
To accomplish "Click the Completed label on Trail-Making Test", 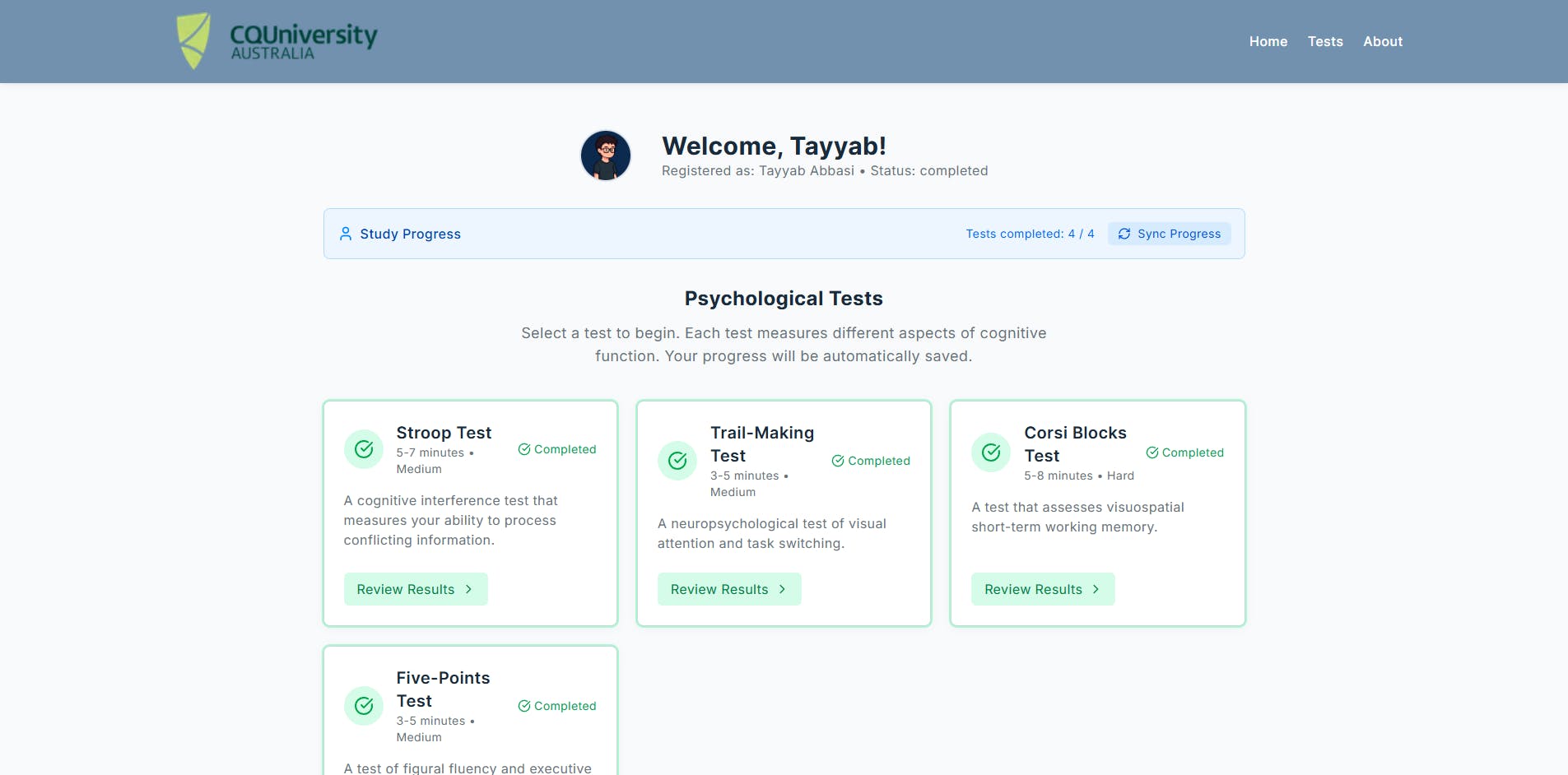I will click(x=879, y=461).
